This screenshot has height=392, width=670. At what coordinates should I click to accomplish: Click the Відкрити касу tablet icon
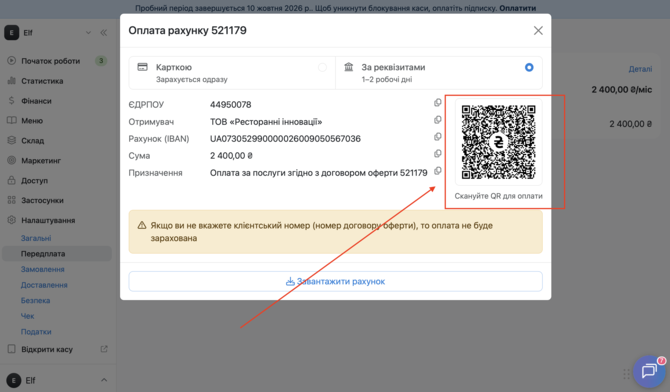[12, 349]
